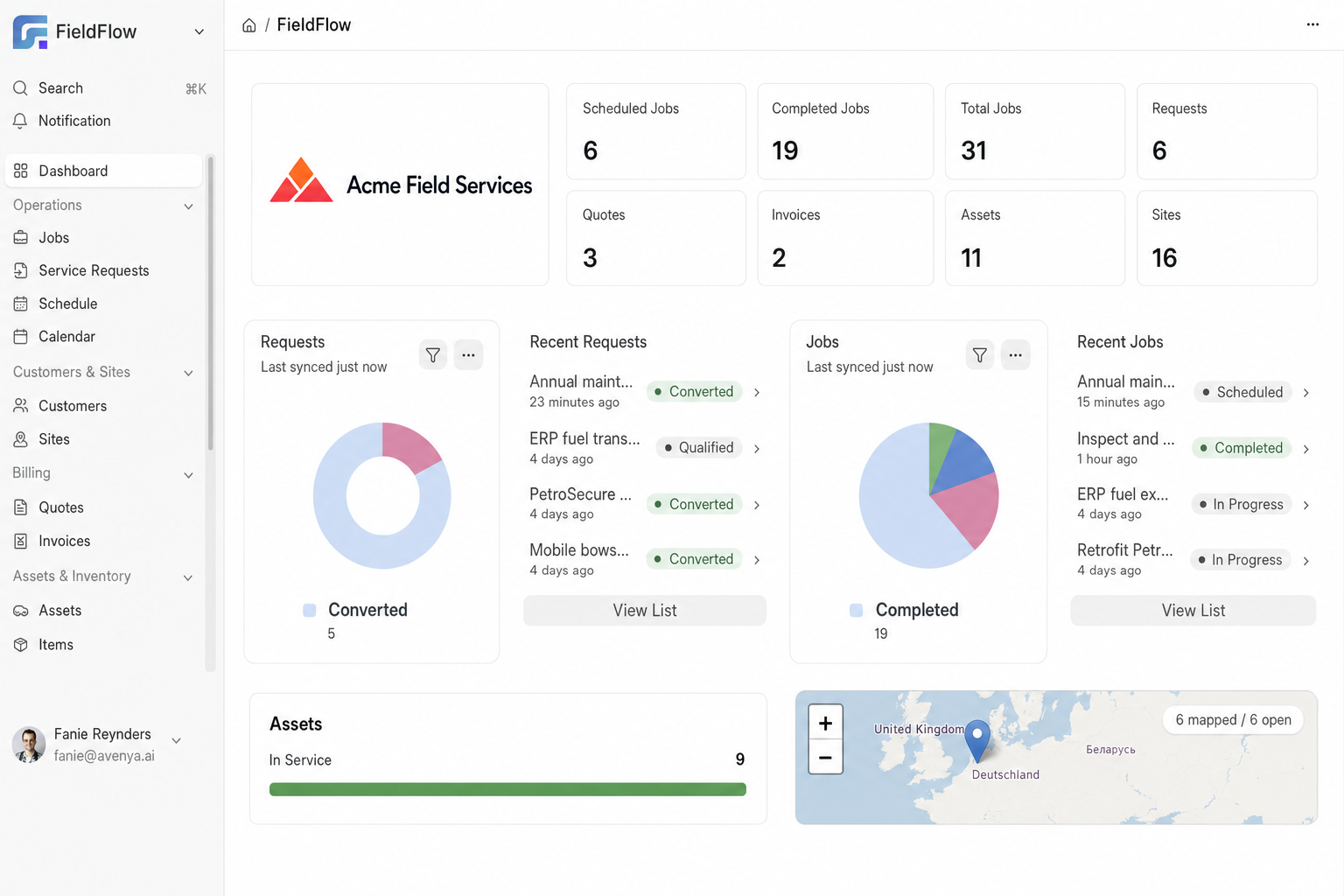Image resolution: width=1344 pixels, height=896 pixels.
Task: Open the top-right more options menu
Action: (x=1312, y=24)
